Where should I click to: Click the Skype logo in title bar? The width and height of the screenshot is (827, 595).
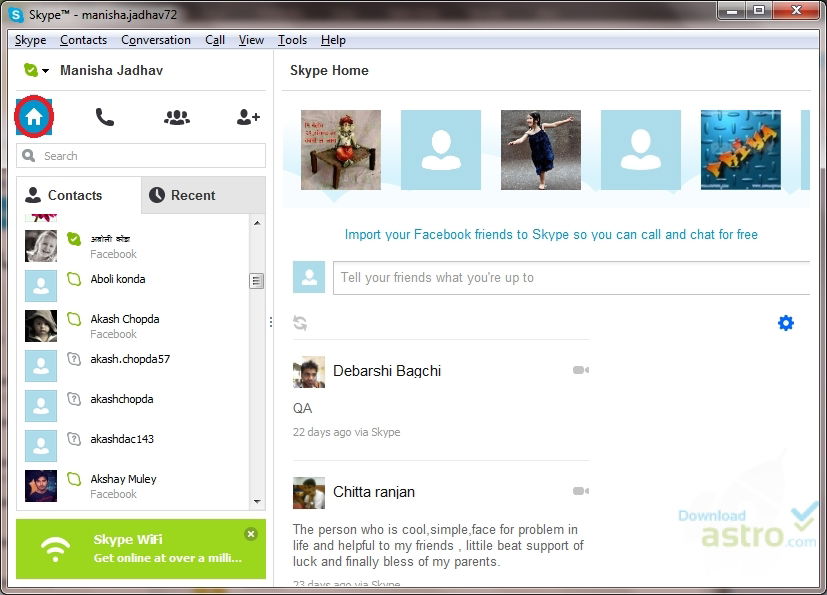coord(16,15)
